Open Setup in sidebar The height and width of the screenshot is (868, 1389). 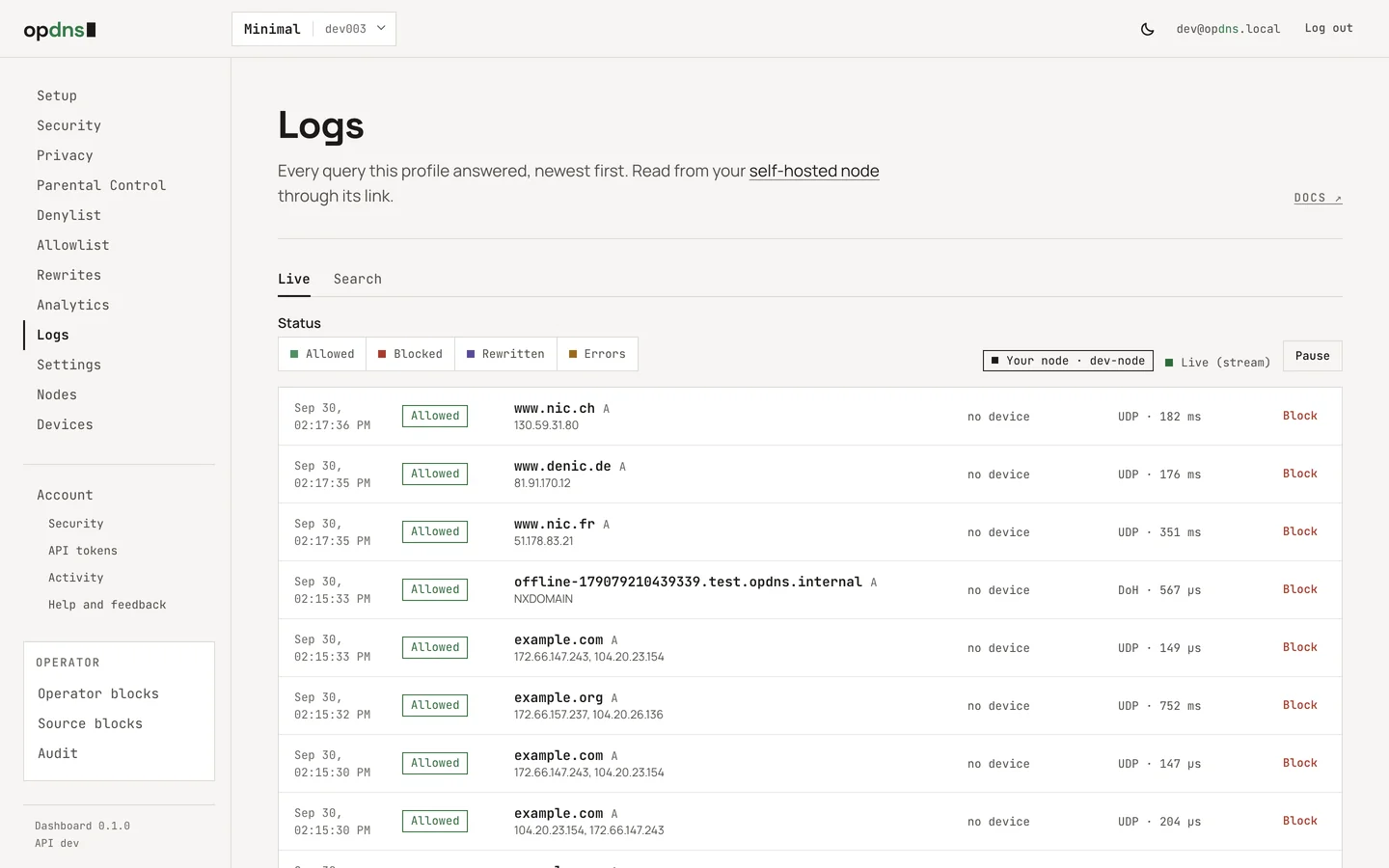(x=57, y=95)
